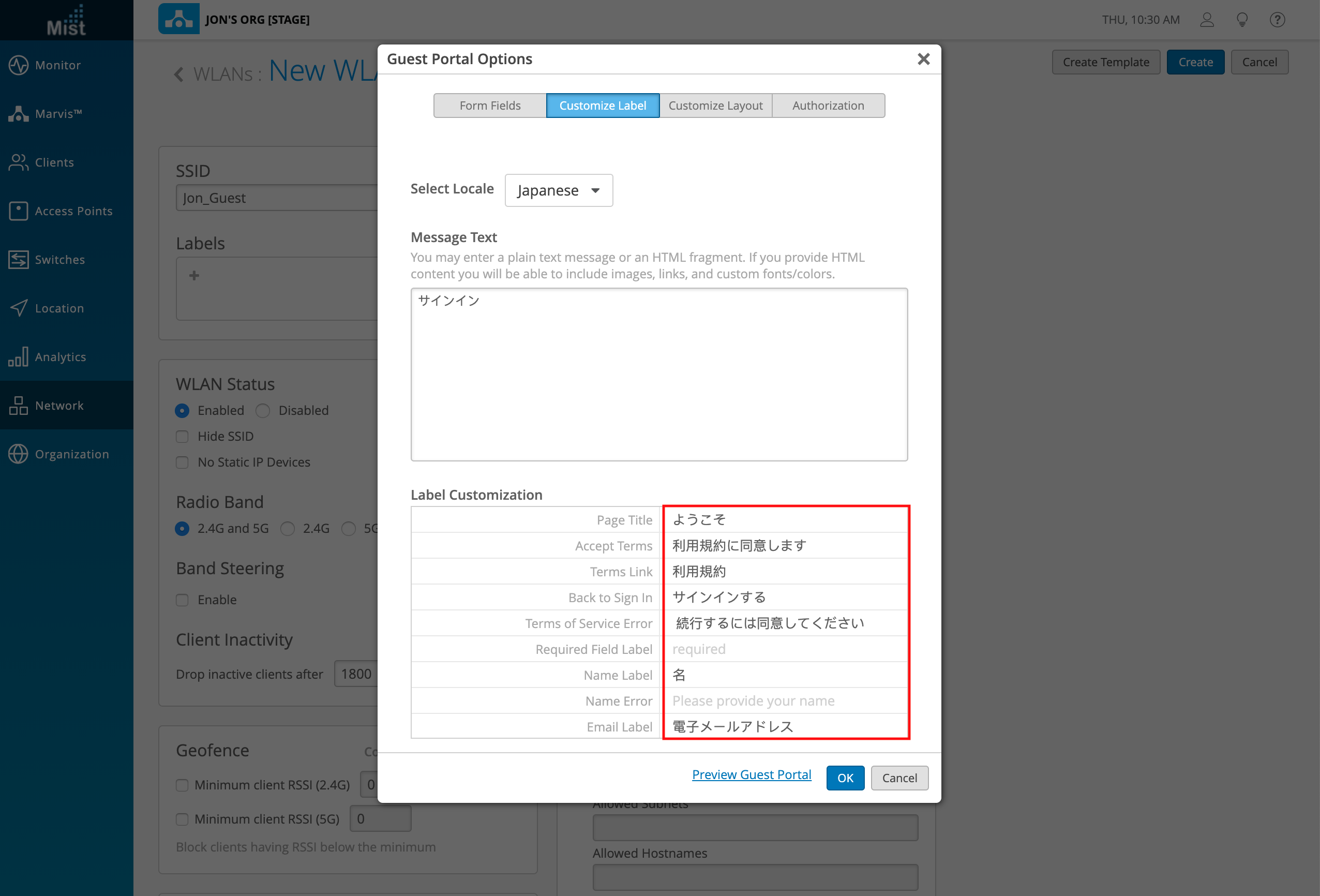
Task: Click the help question mark icon
Action: pos(1277,20)
